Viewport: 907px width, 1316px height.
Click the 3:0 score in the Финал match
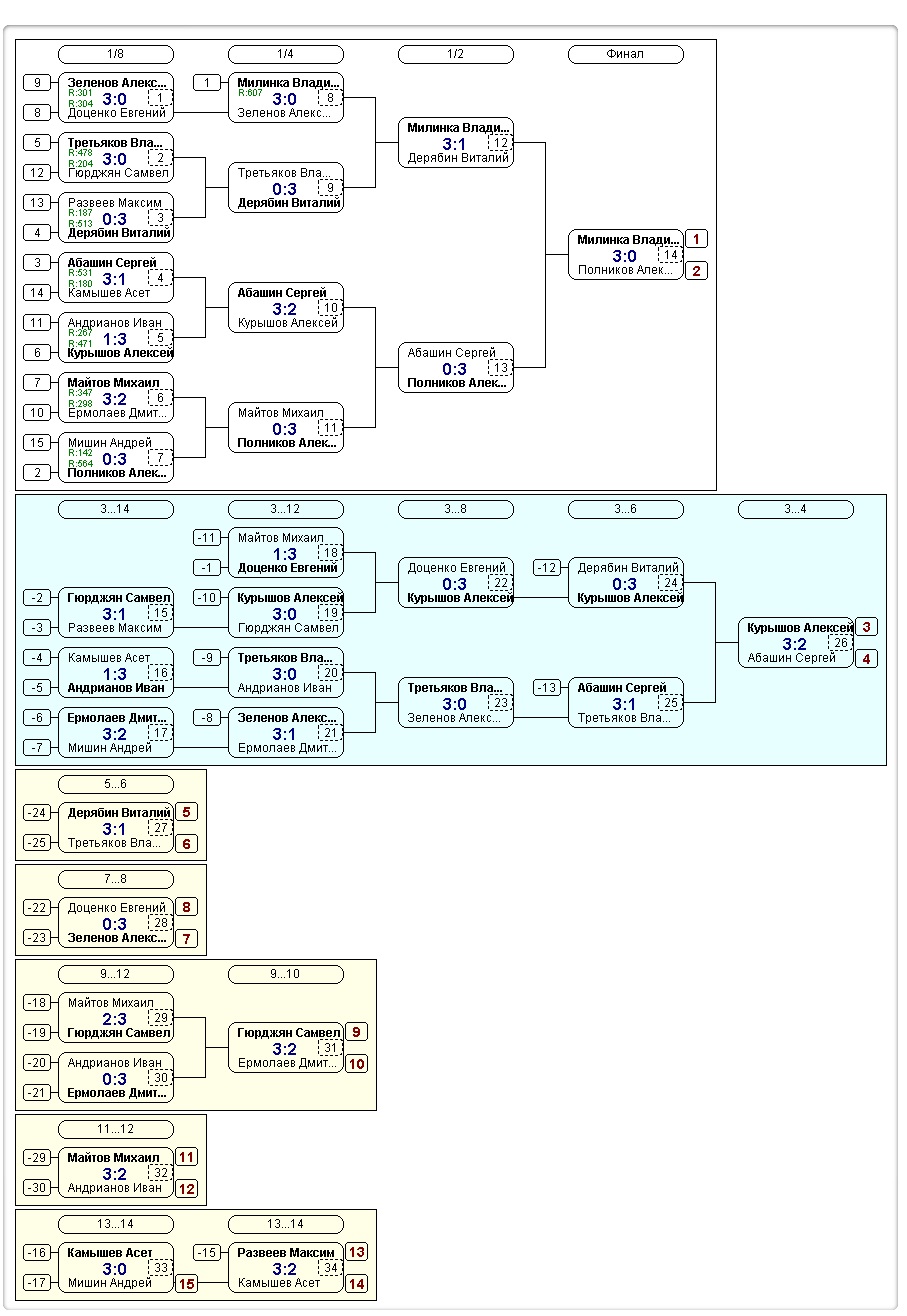[x=625, y=255]
